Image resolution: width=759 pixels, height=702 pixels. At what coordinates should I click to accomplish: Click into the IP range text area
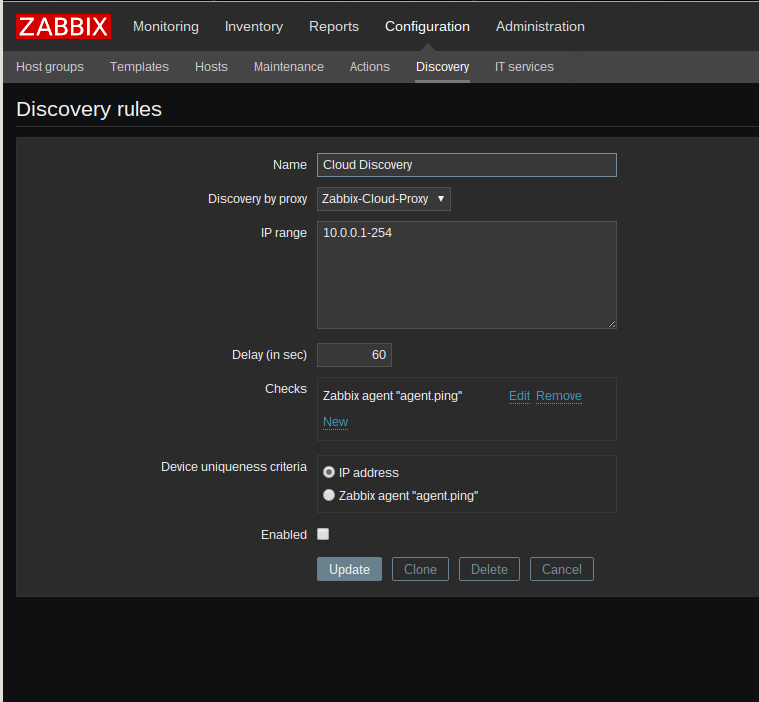pos(466,275)
